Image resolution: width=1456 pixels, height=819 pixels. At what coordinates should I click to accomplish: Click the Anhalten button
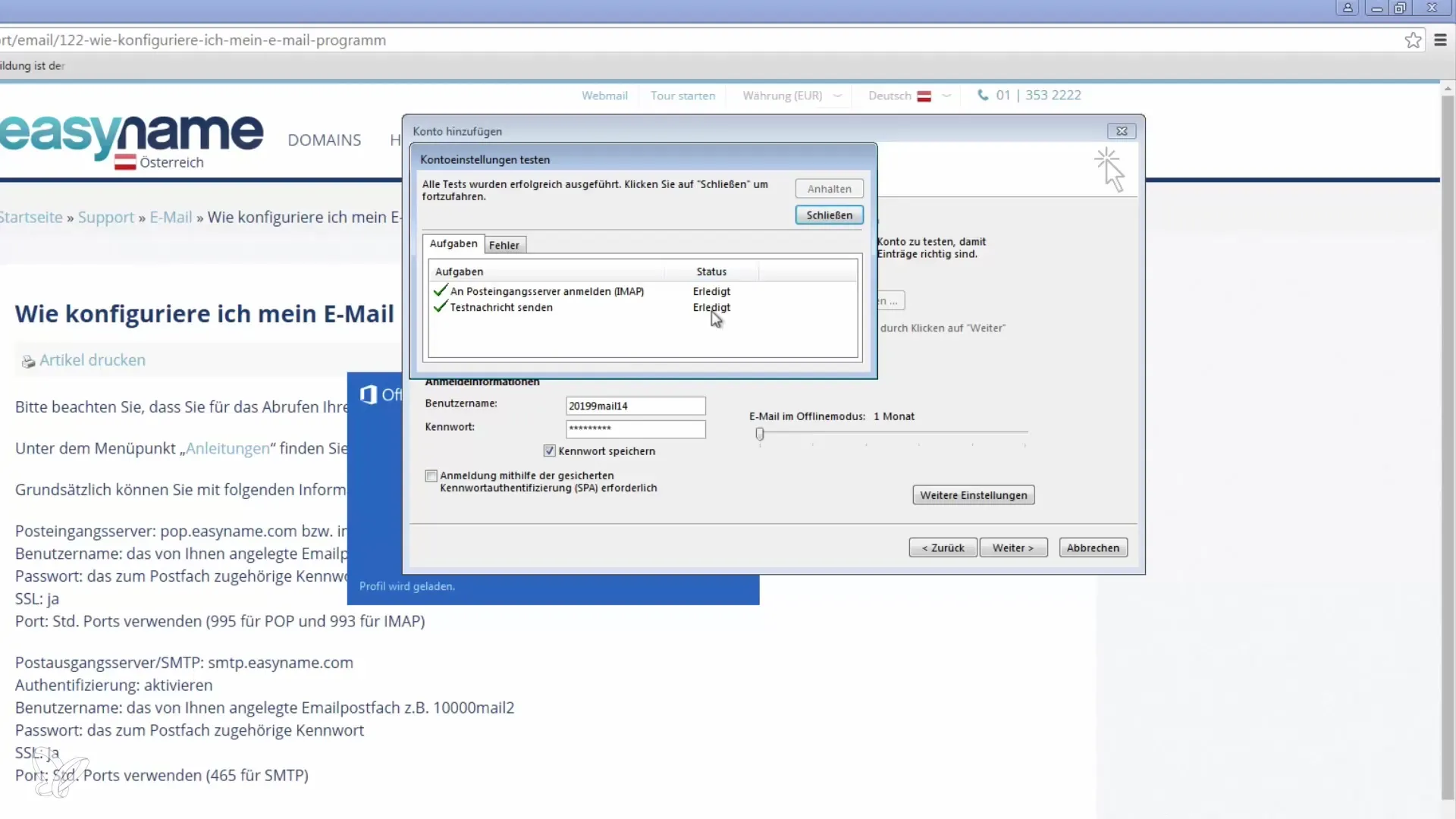pyautogui.click(x=829, y=189)
